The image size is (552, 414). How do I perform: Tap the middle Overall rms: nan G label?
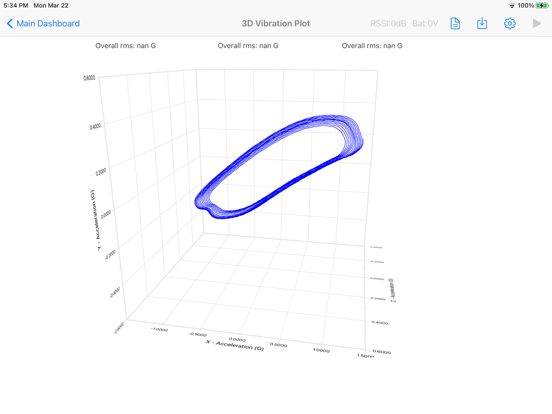click(x=248, y=46)
